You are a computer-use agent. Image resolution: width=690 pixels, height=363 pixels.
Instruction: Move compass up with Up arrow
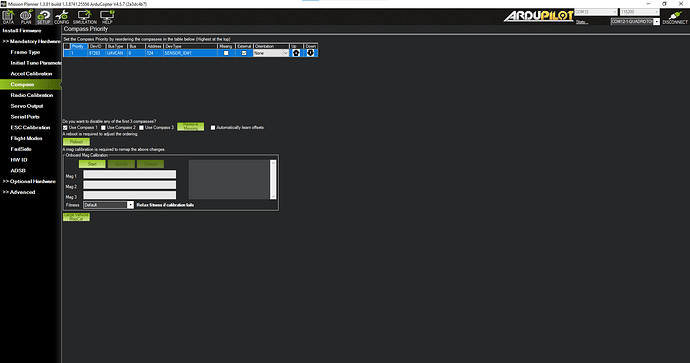[296, 53]
